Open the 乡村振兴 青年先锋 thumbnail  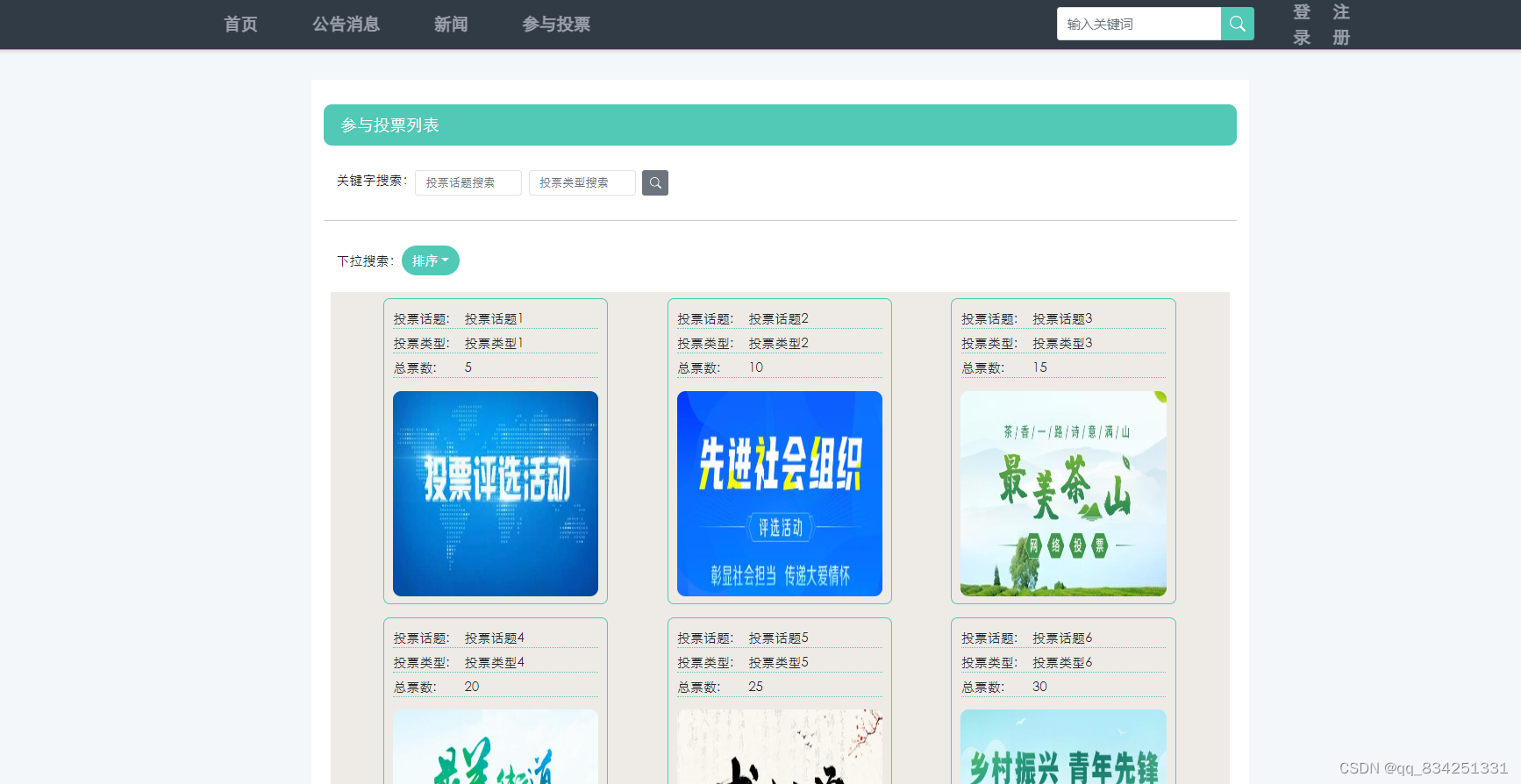[1063, 747]
